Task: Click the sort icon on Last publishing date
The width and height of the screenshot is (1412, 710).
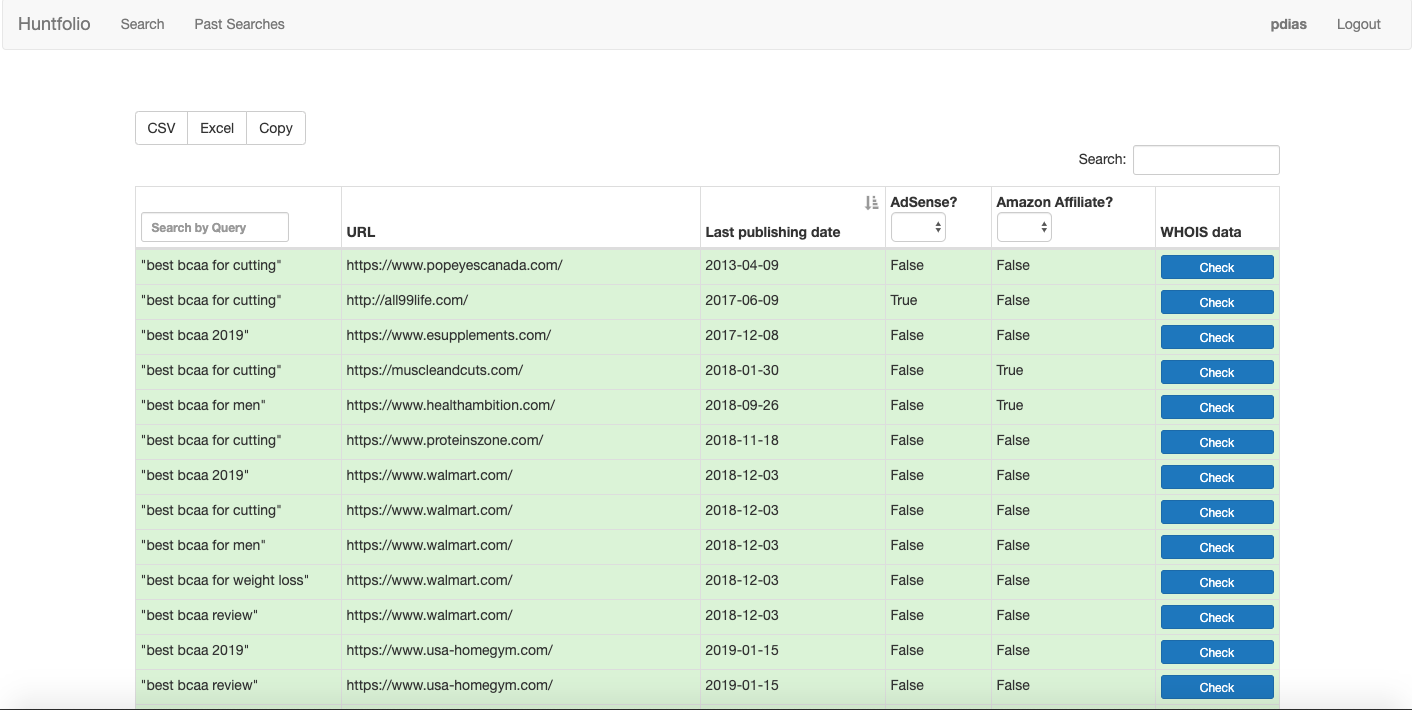Action: pos(871,202)
